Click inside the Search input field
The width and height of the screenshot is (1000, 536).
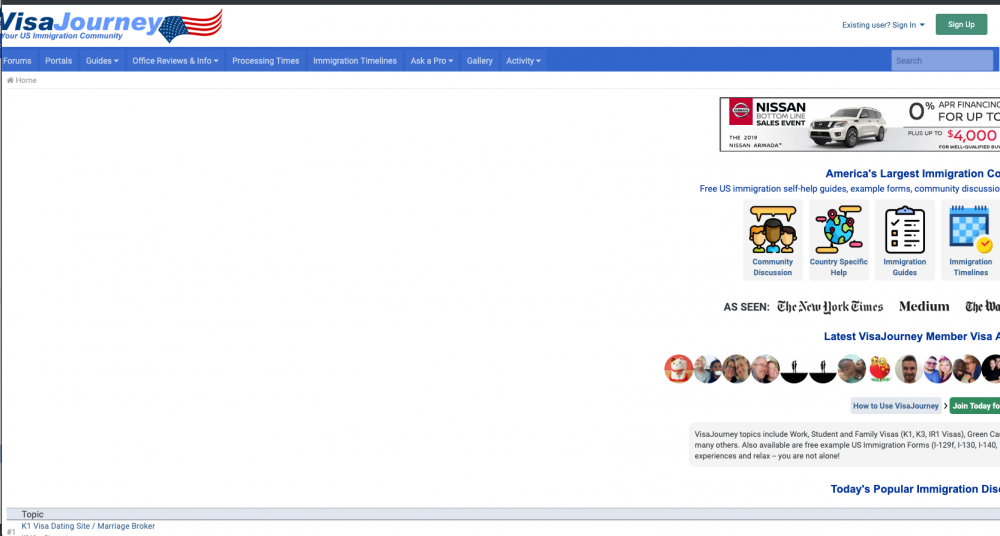[x=940, y=61]
